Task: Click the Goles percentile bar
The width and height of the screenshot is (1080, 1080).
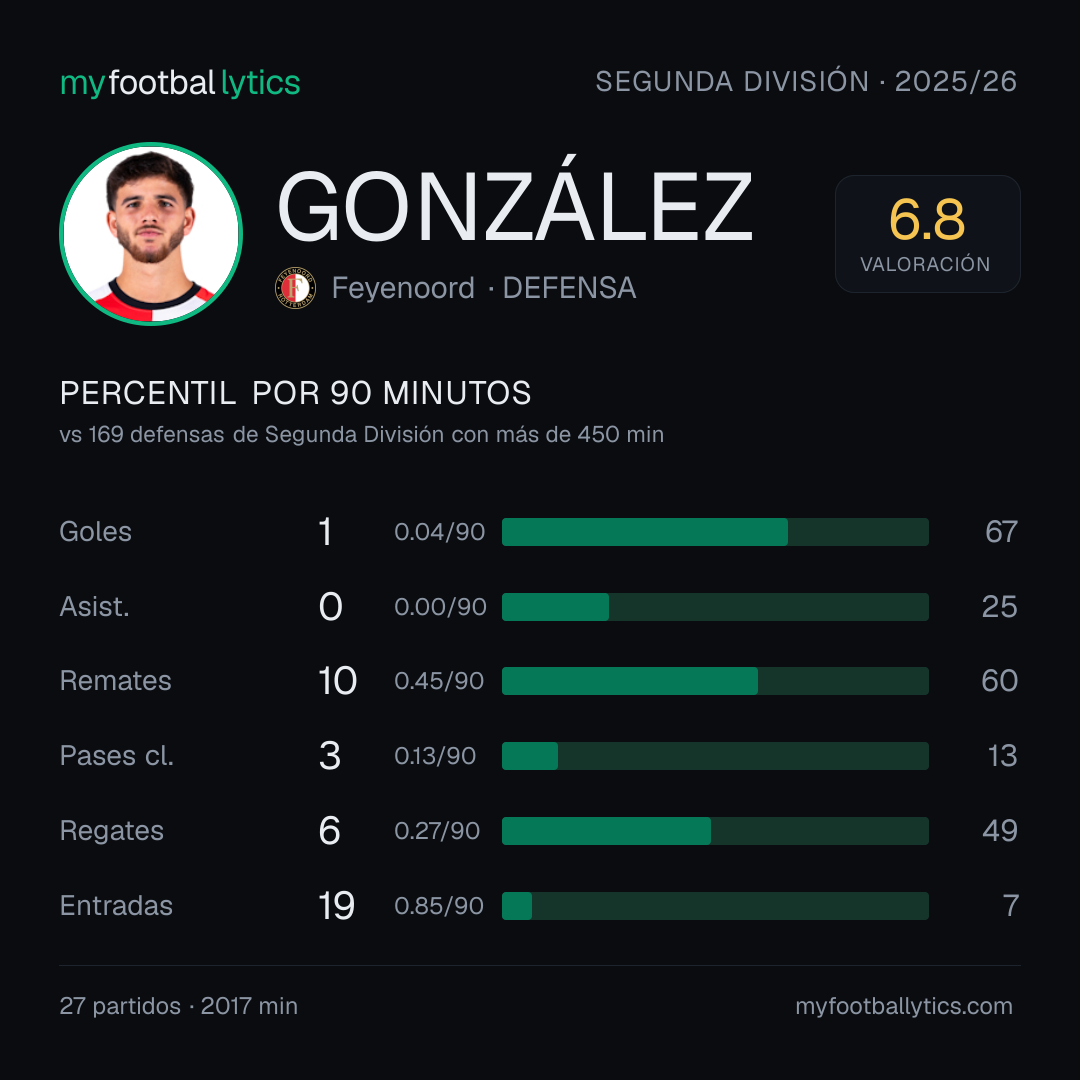Action: pyautogui.click(x=715, y=532)
